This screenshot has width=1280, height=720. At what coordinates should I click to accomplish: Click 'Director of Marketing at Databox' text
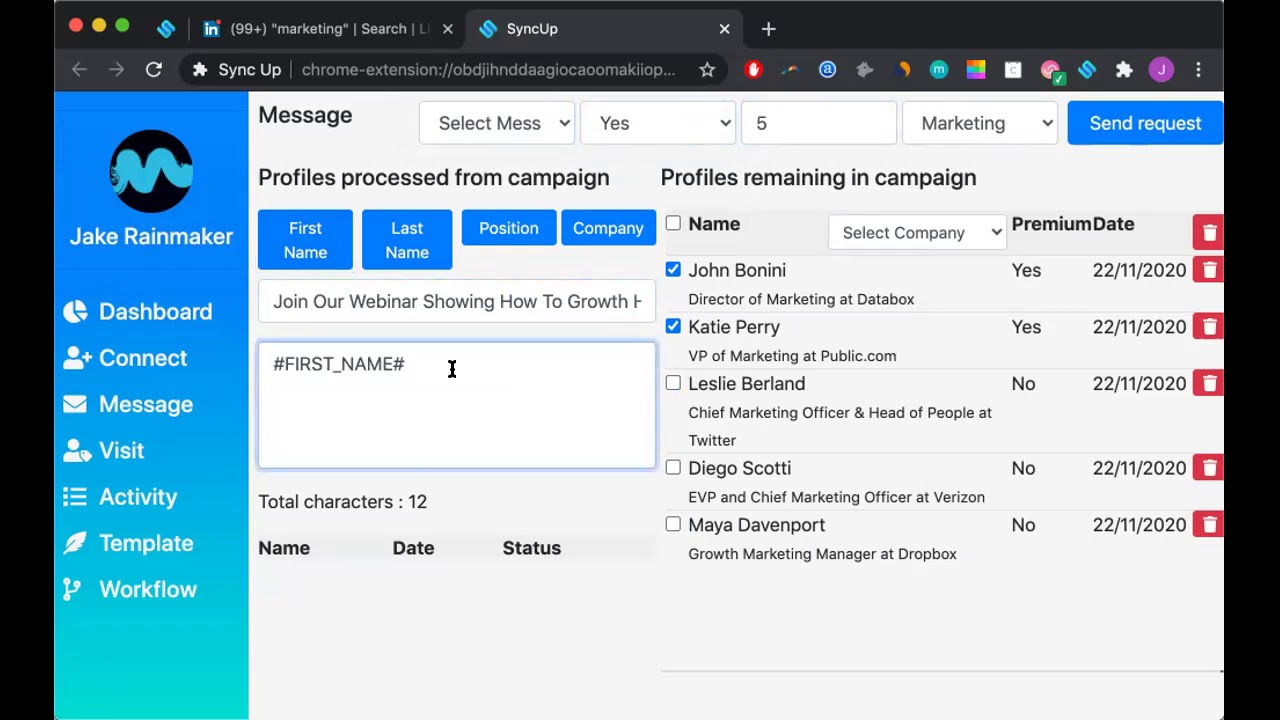tap(801, 299)
